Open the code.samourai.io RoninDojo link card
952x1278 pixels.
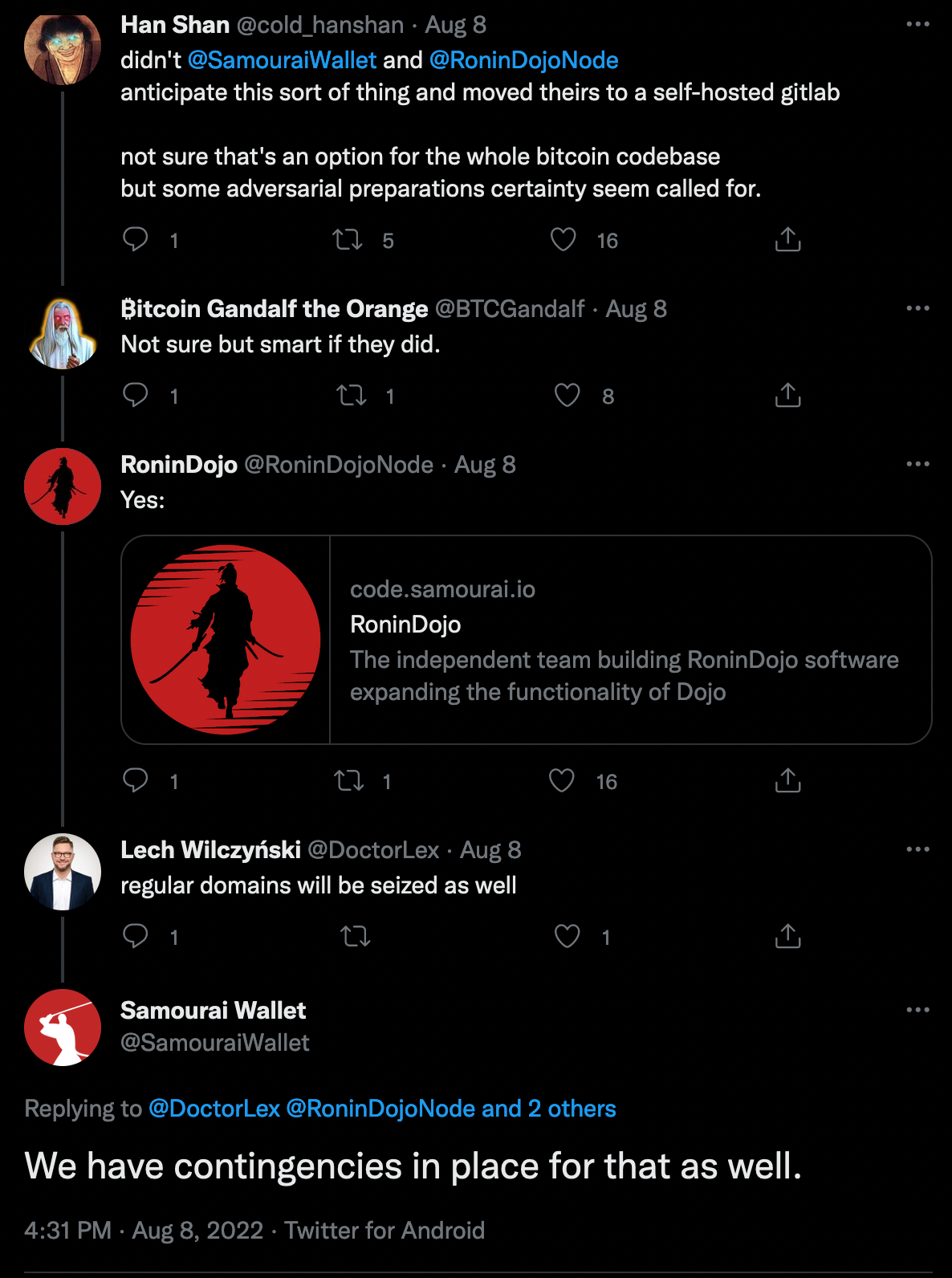pyautogui.click(x=526, y=640)
